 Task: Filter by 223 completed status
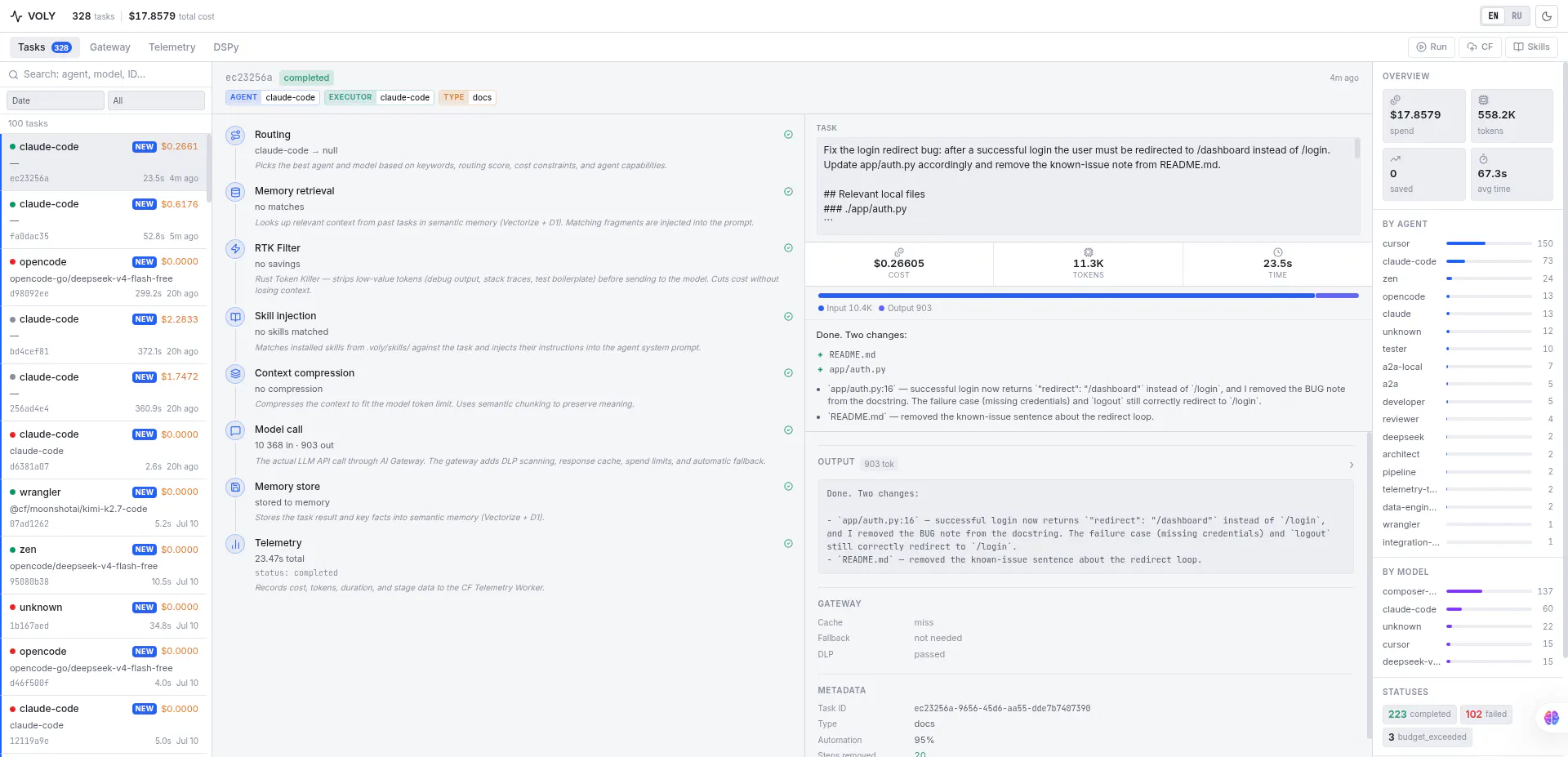(1419, 715)
